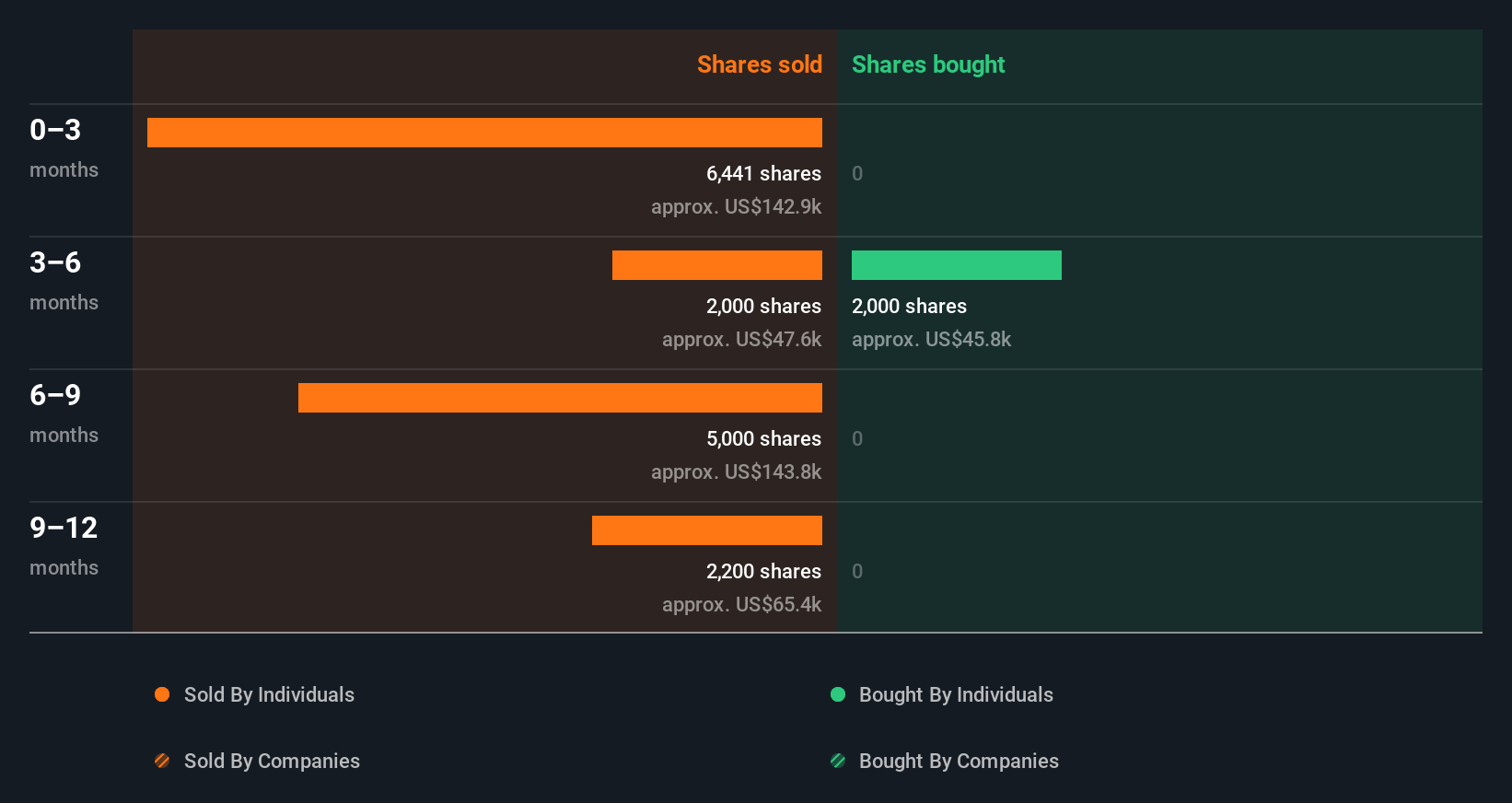Toggle the Sold By Companies legend label
This screenshot has height=803, width=1512.
point(272,761)
